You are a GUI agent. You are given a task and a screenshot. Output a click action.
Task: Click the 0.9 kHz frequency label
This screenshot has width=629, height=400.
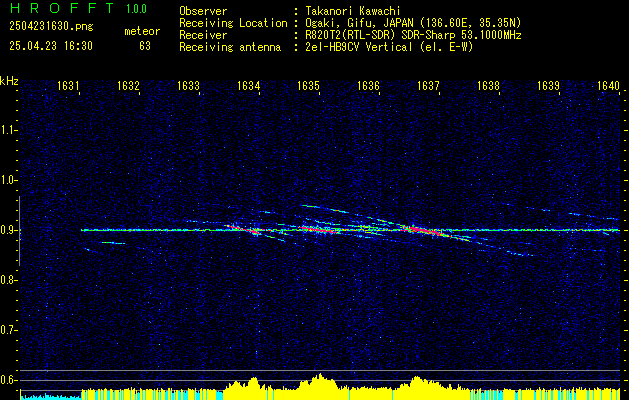tap(8, 230)
